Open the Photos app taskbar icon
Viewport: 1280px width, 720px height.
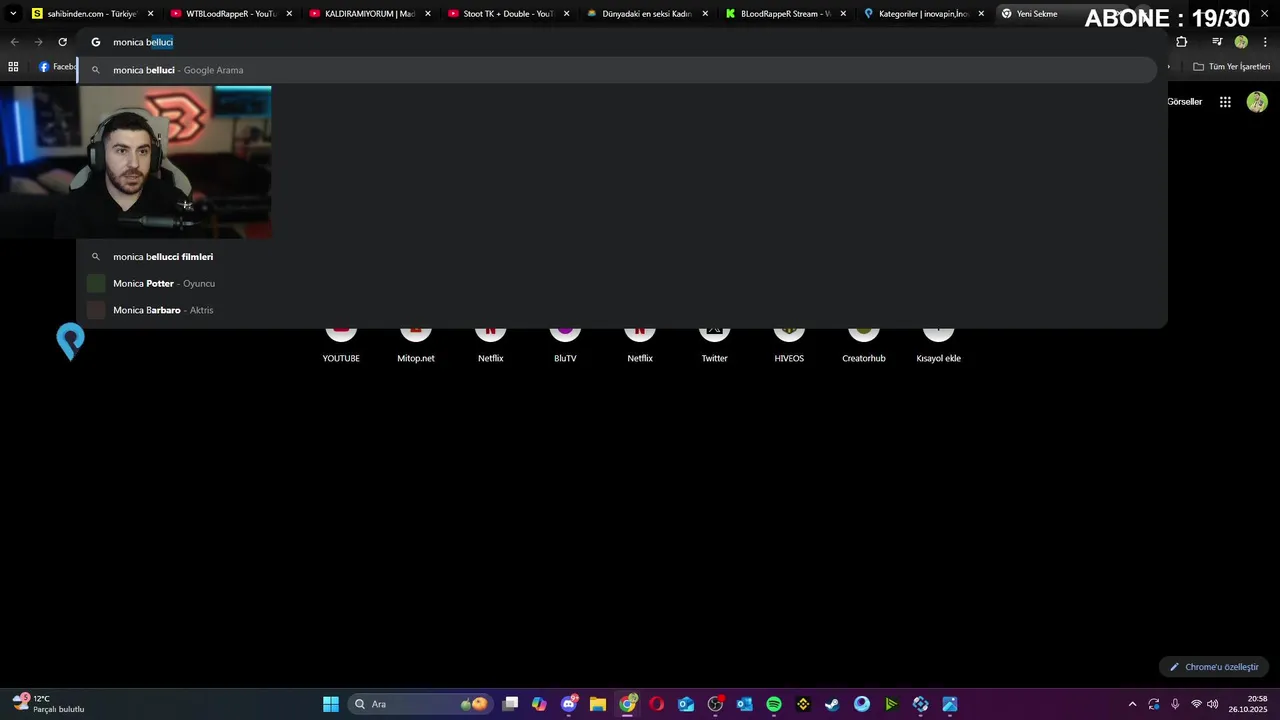[x=950, y=704]
